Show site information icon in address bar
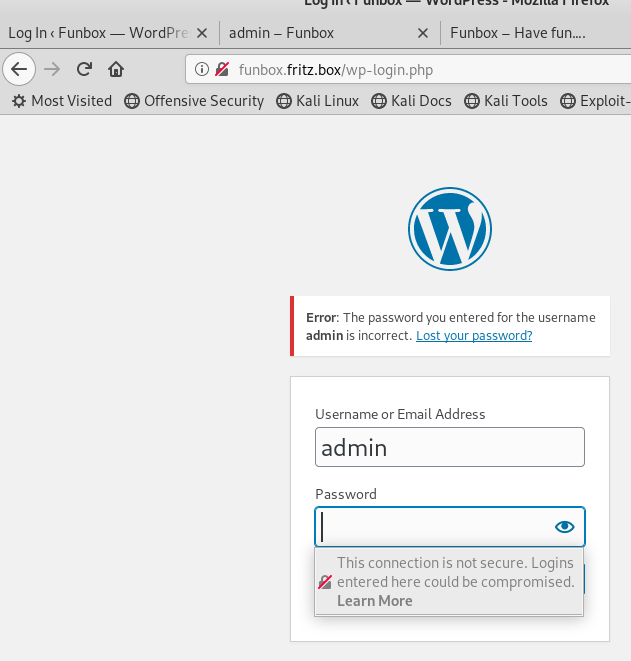631x661 pixels. coord(202,69)
